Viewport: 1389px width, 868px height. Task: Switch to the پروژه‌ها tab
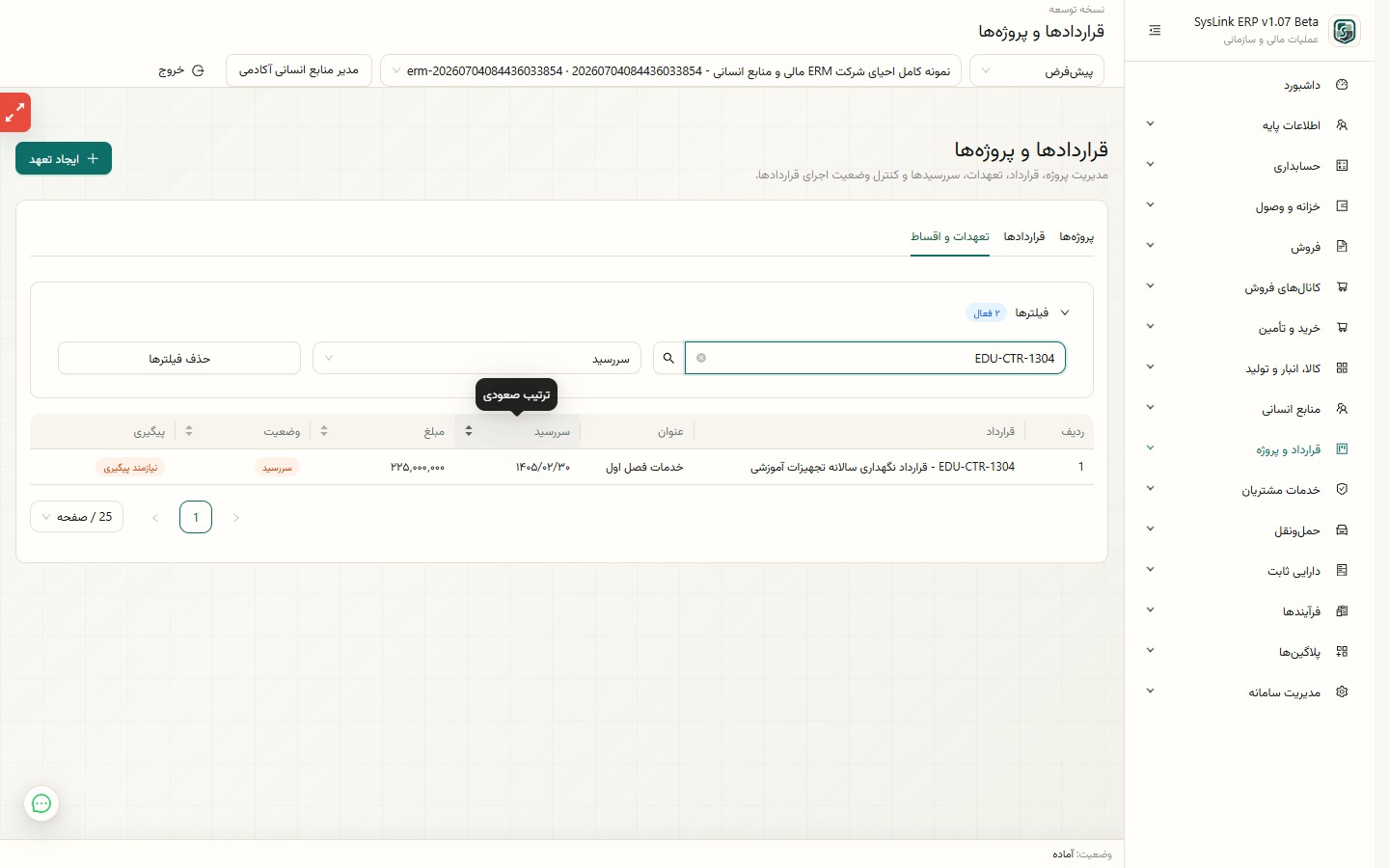(1076, 236)
